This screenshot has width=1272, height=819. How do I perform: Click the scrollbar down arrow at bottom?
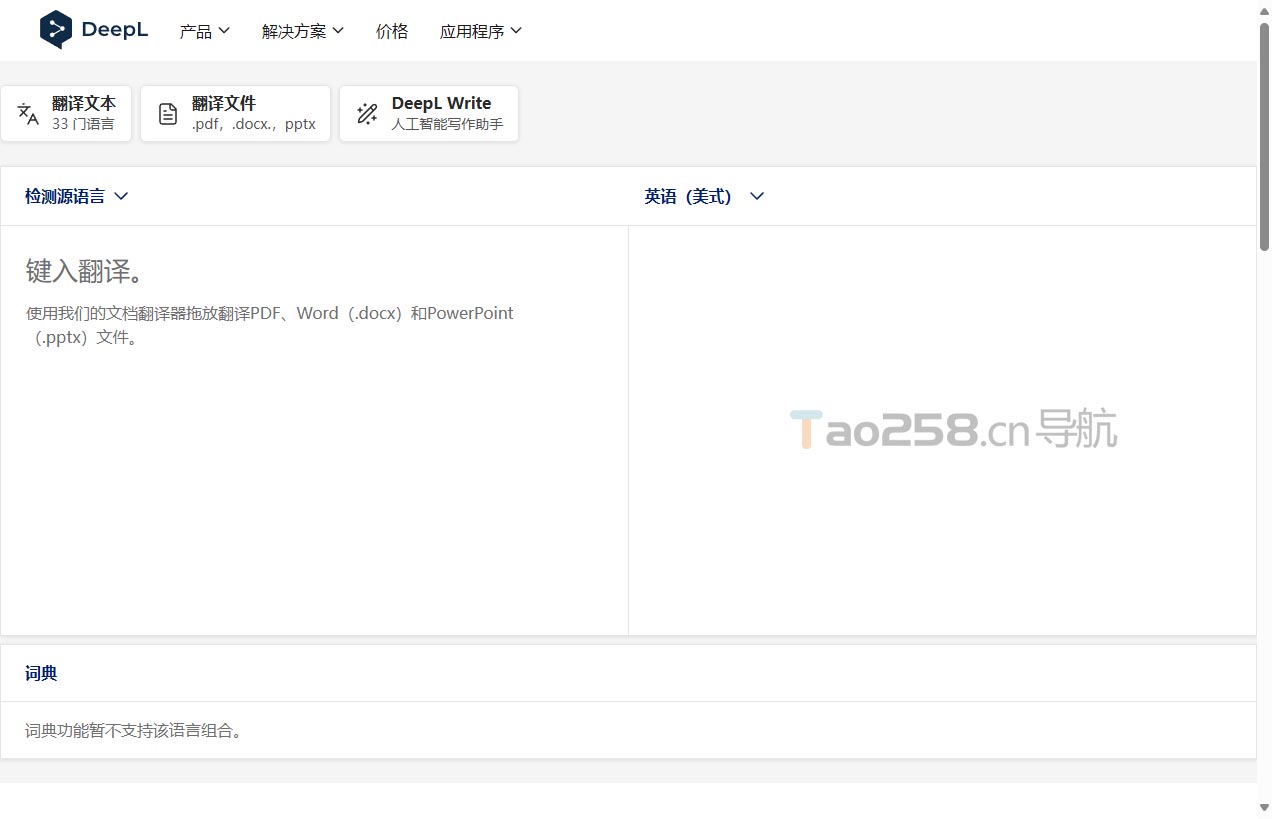coord(1264,808)
